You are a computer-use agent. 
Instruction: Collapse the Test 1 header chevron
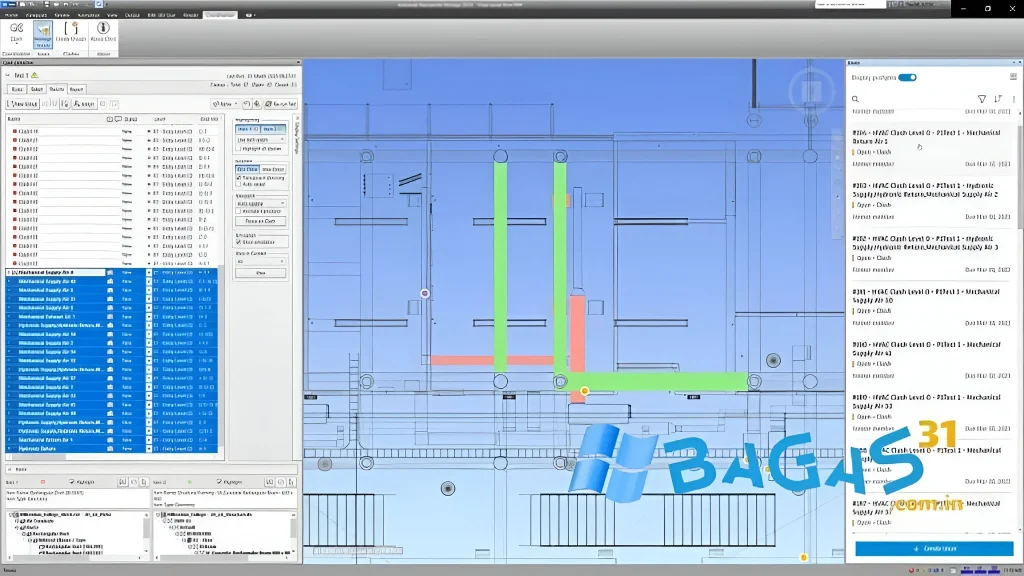(8, 75)
